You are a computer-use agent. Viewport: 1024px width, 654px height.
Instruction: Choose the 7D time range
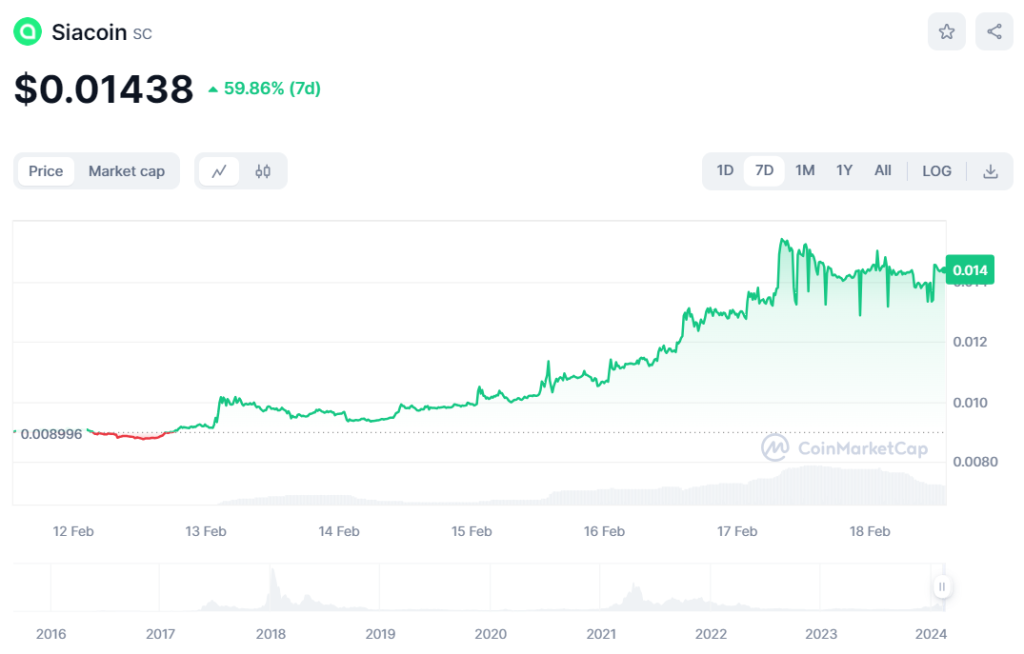point(764,171)
